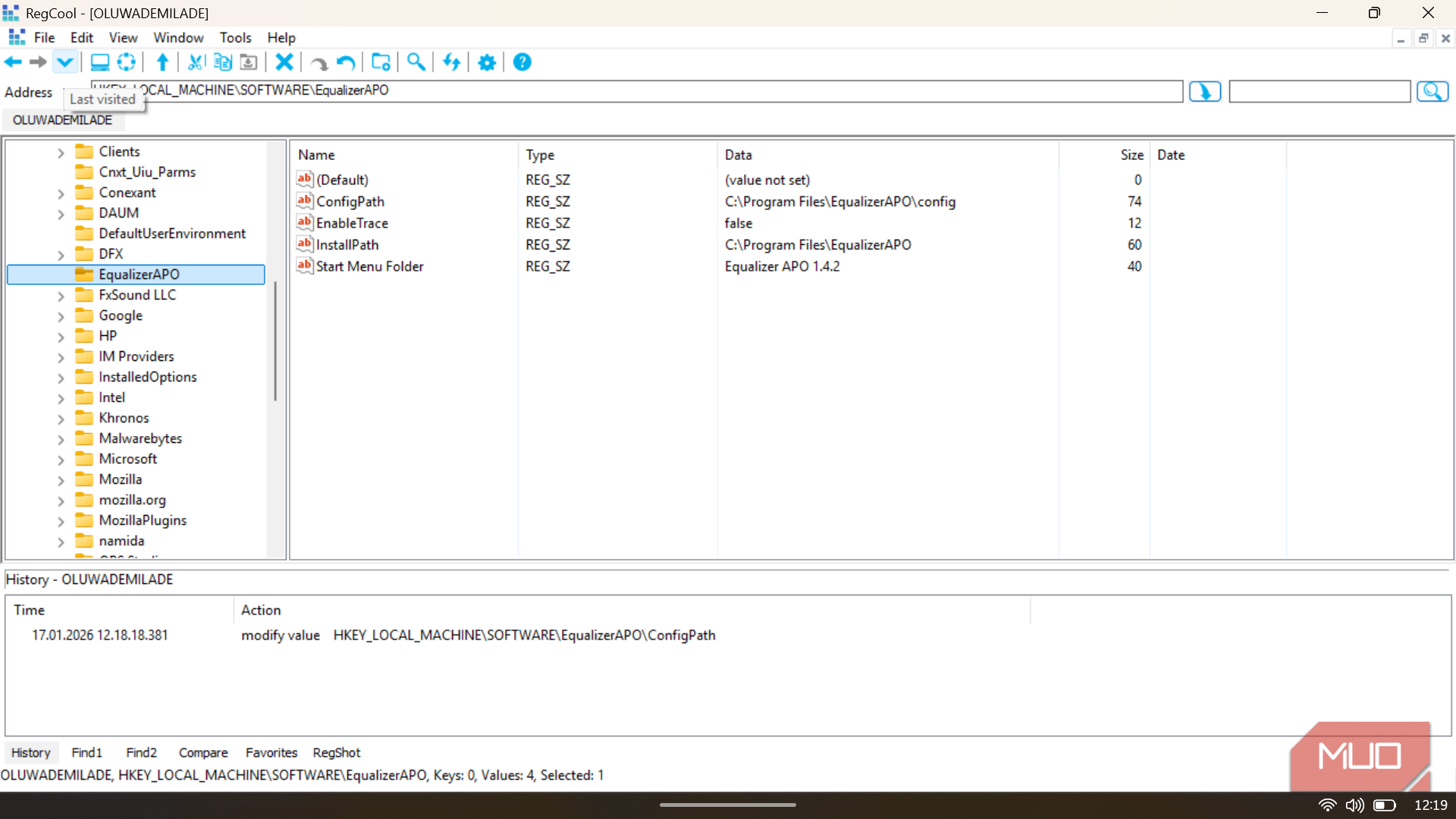This screenshot has width=1456, height=819.
Task: Expand the Clients key
Action: 61,152
